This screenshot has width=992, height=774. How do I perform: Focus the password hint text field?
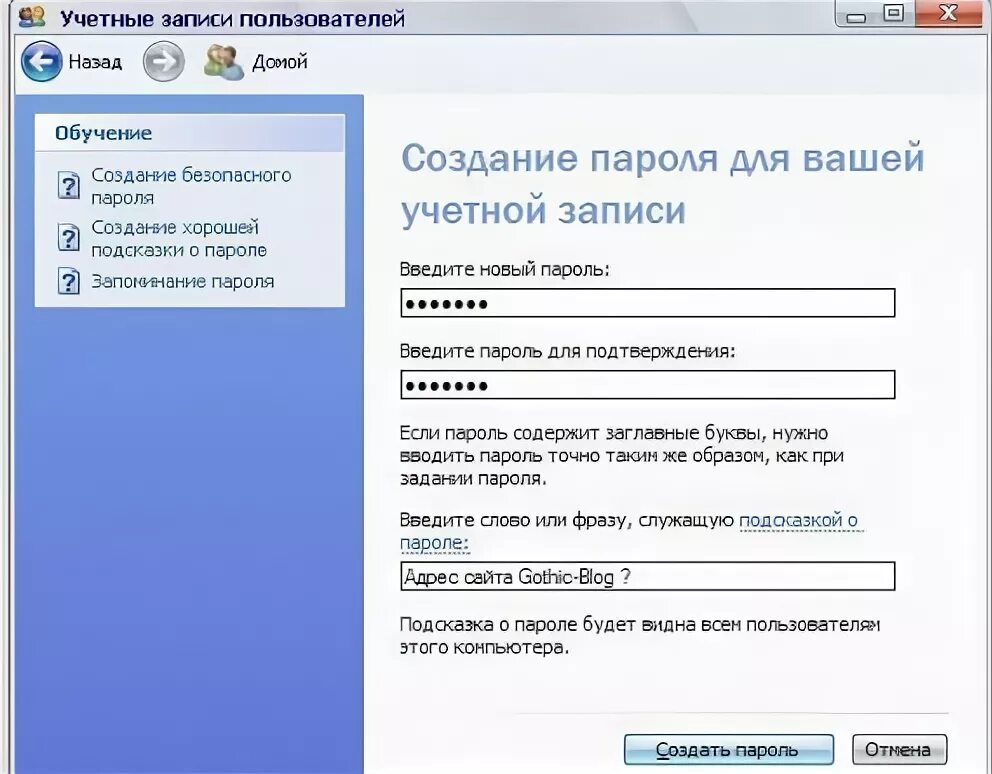(x=648, y=576)
